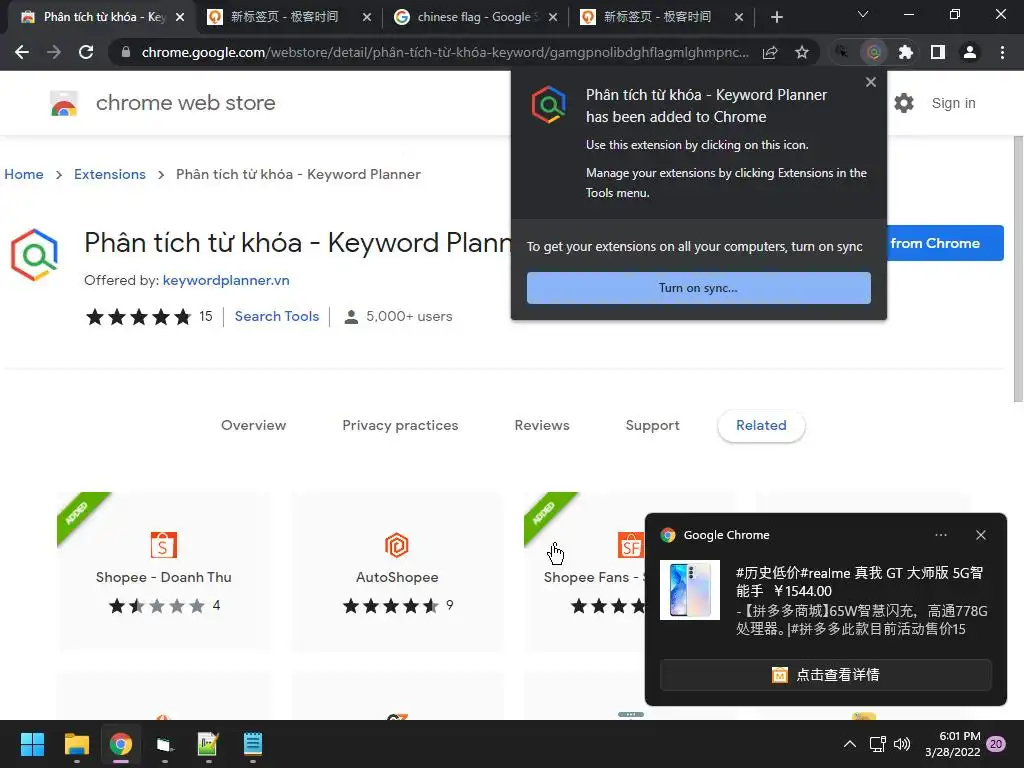Open Search Tools category link

tap(277, 316)
